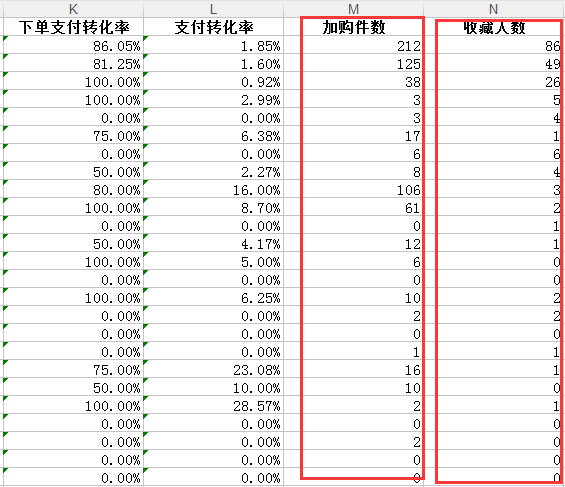Select cell showing 23.08%

(x=214, y=369)
